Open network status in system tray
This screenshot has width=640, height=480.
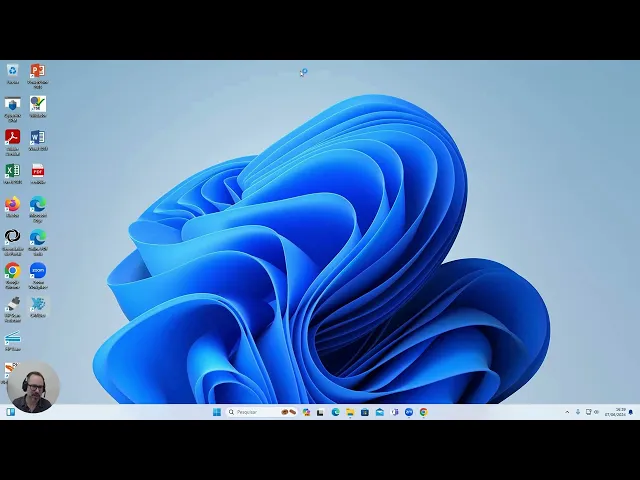pos(588,412)
